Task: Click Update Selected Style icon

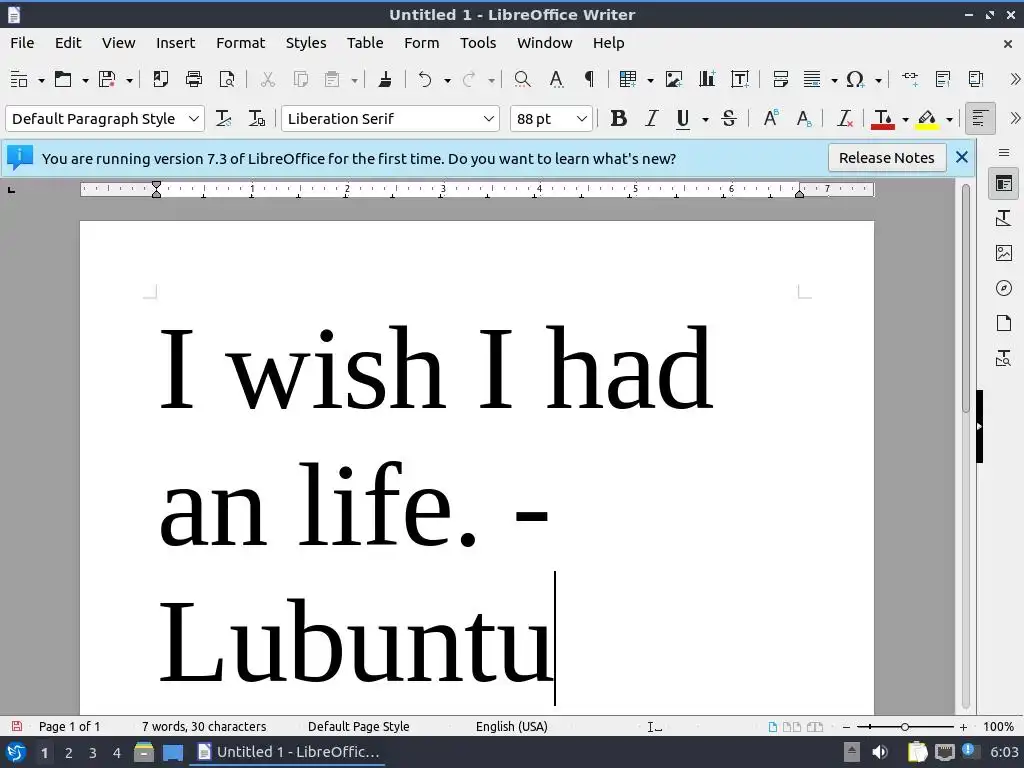Action: tap(223, 119)
